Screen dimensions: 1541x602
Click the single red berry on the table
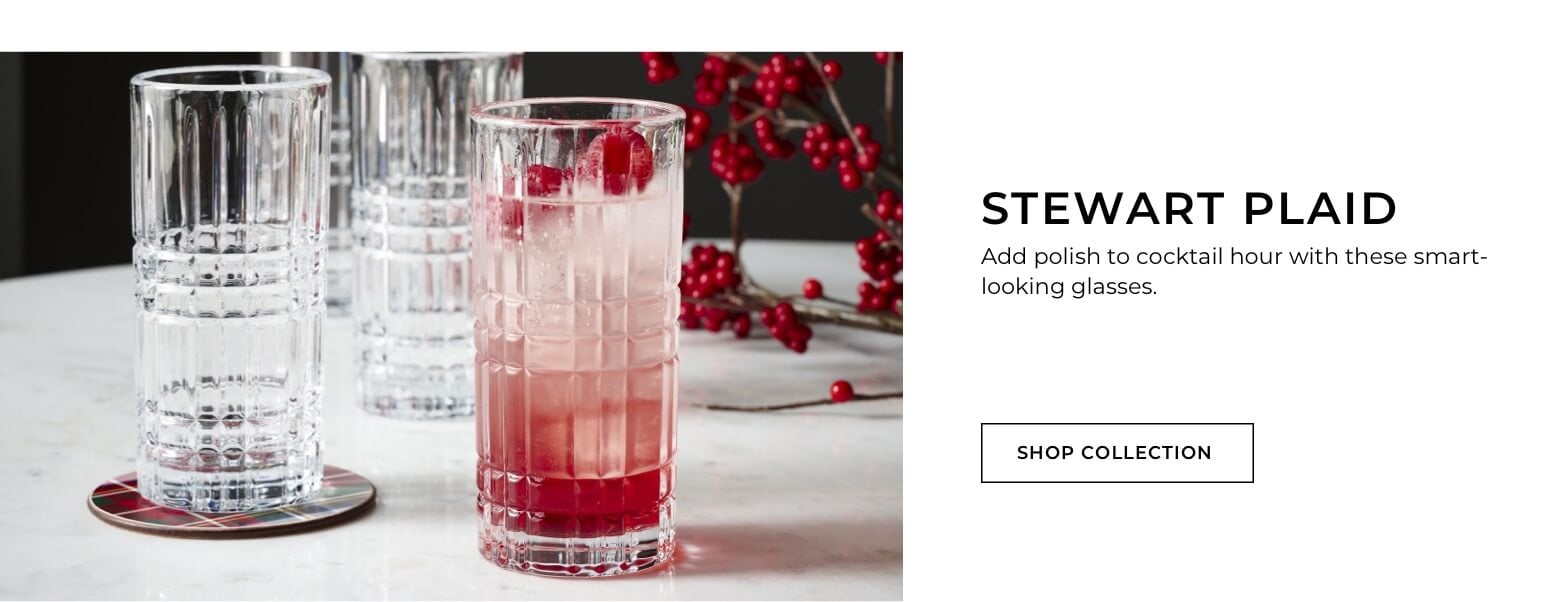pos(842,391)
